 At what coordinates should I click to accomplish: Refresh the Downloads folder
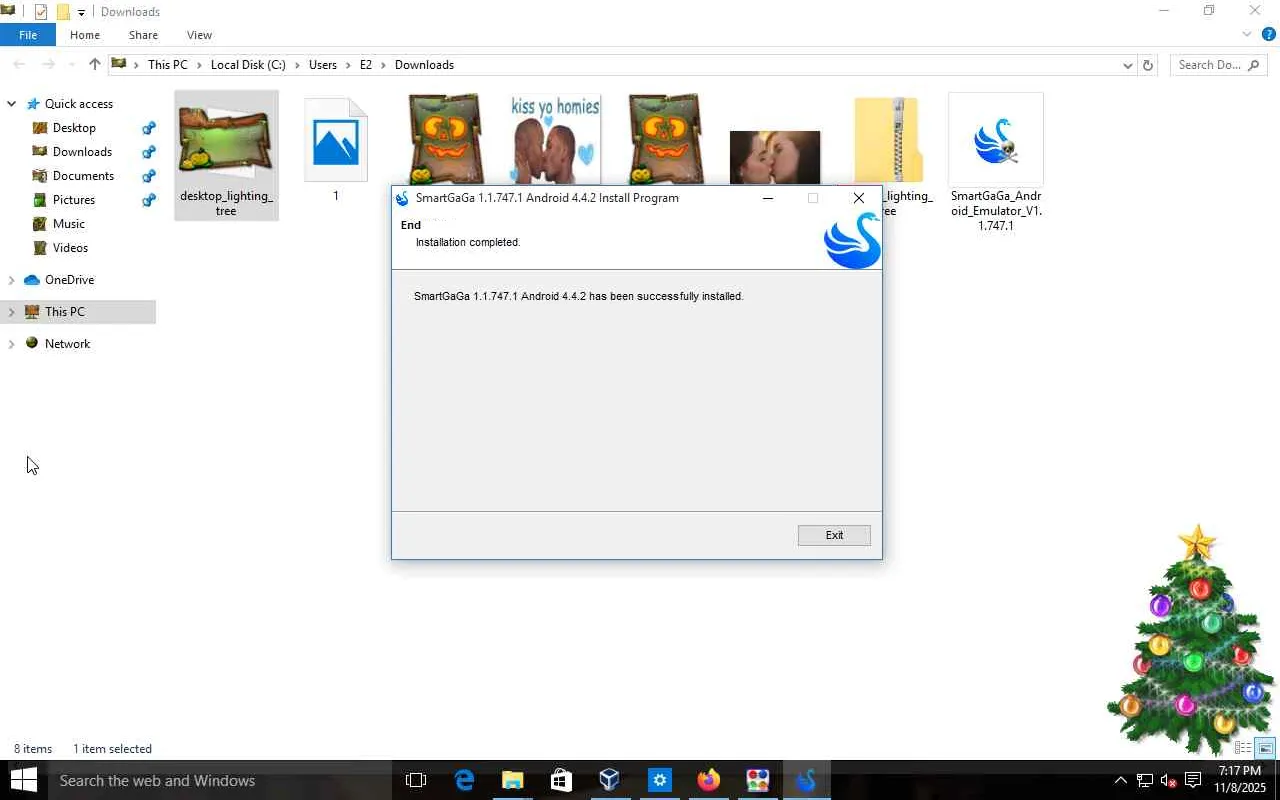pyautogui.click(x=1148, y=65)
